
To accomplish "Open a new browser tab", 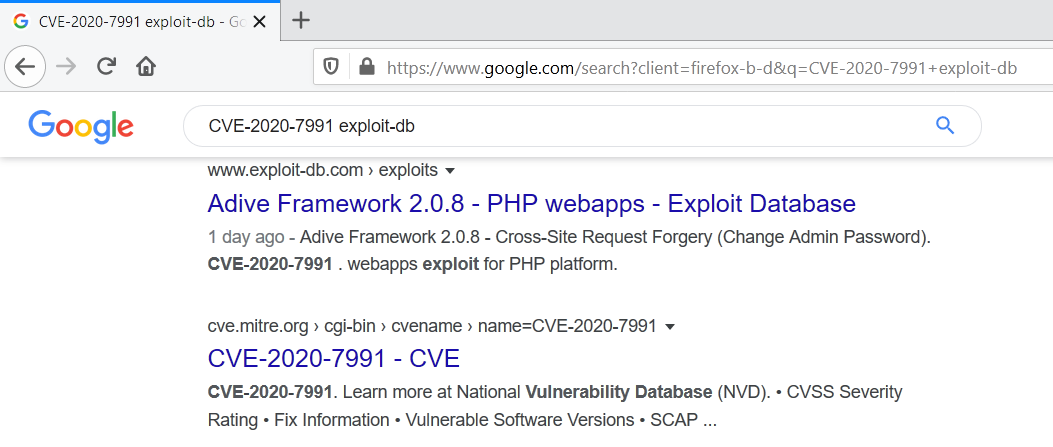I will [x=301, y=21].
